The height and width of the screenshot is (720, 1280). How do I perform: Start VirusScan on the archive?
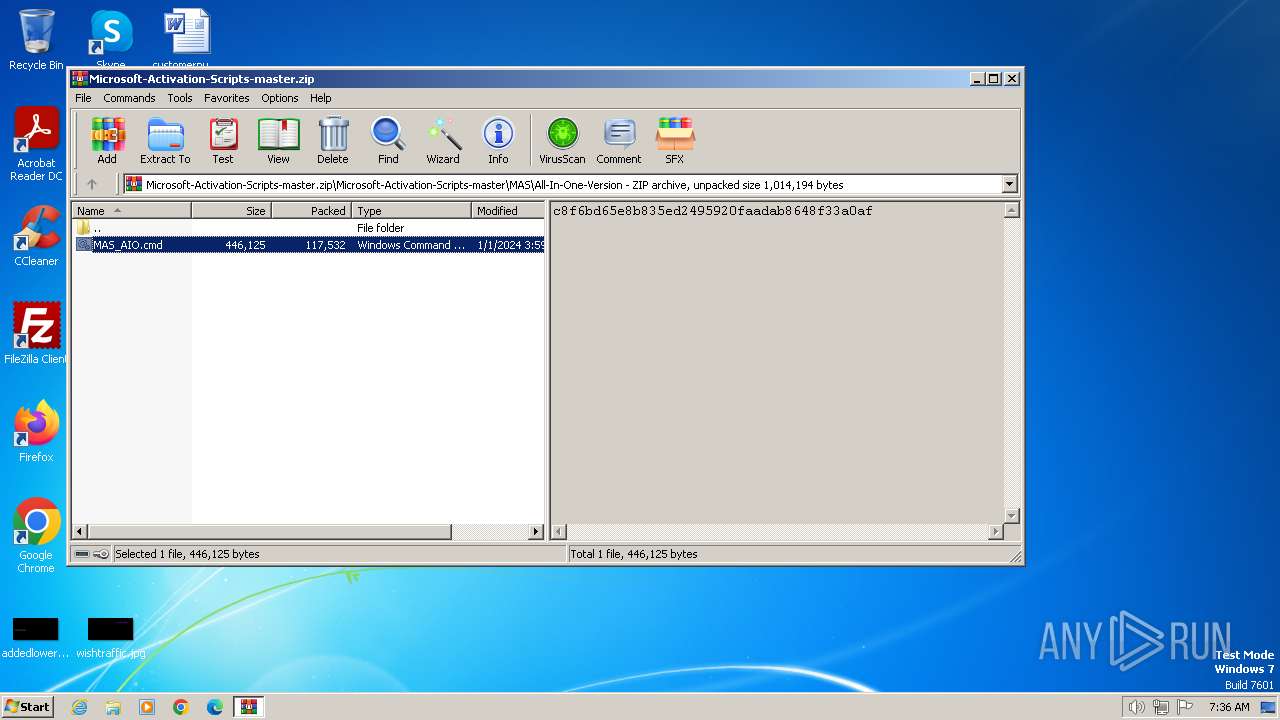(x=562, y=141)
